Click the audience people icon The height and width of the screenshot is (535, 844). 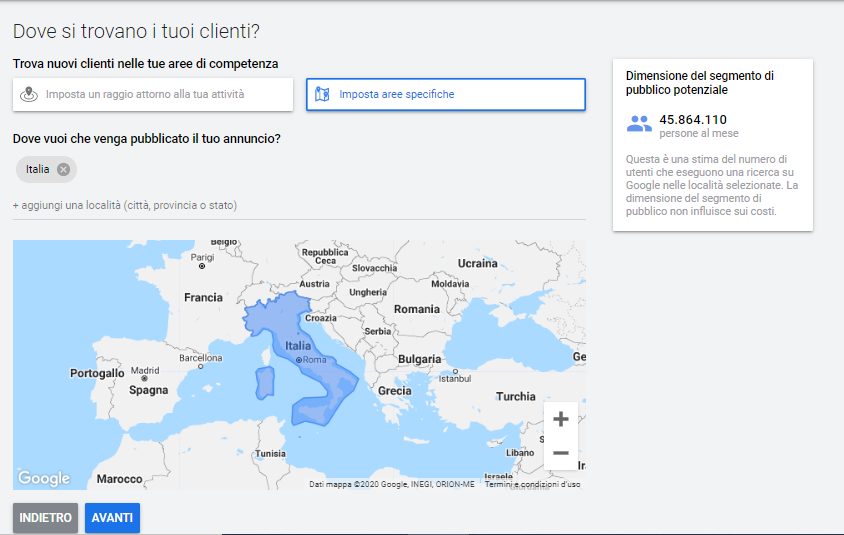pos(639,125)
